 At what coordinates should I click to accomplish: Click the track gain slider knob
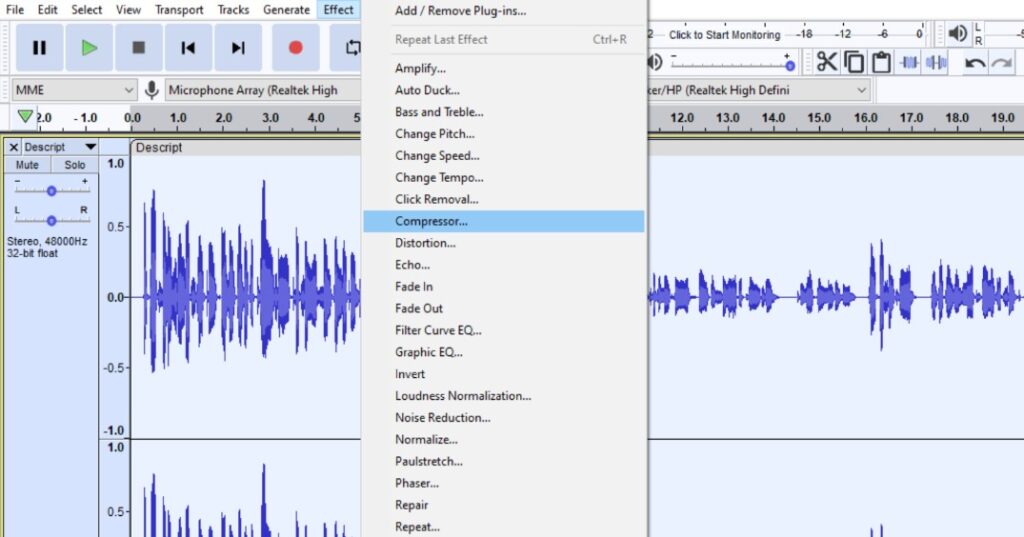click(51, 190)
